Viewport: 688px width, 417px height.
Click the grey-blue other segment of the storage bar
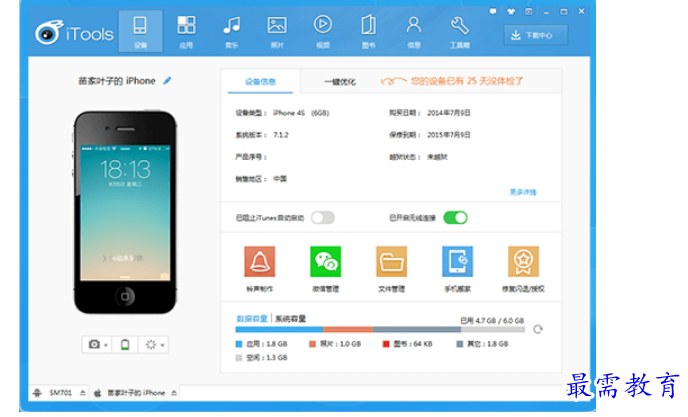point(417,329)
